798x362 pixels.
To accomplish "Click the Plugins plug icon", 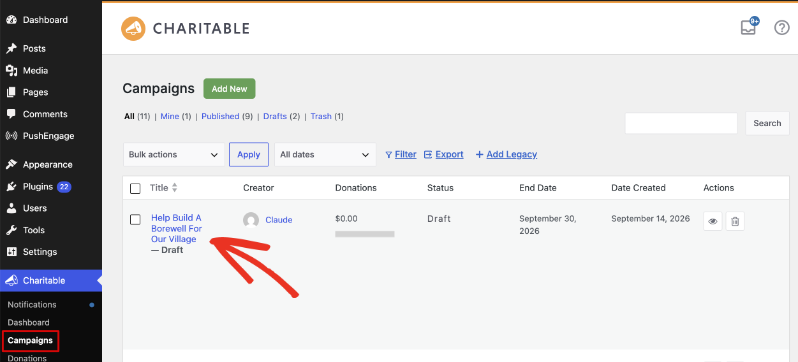I will (12, 186).
